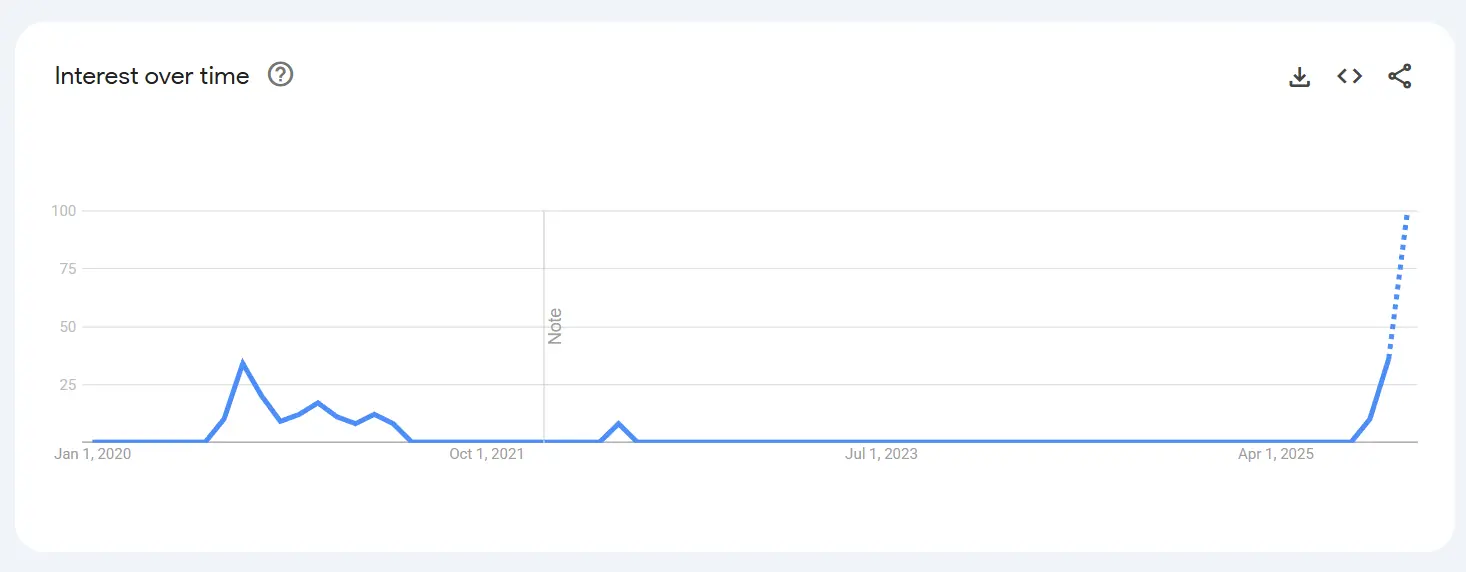The image size is (1466, 572).
Task: Click the share icon
Action: pyautogui.click(x=1399, y=76)
